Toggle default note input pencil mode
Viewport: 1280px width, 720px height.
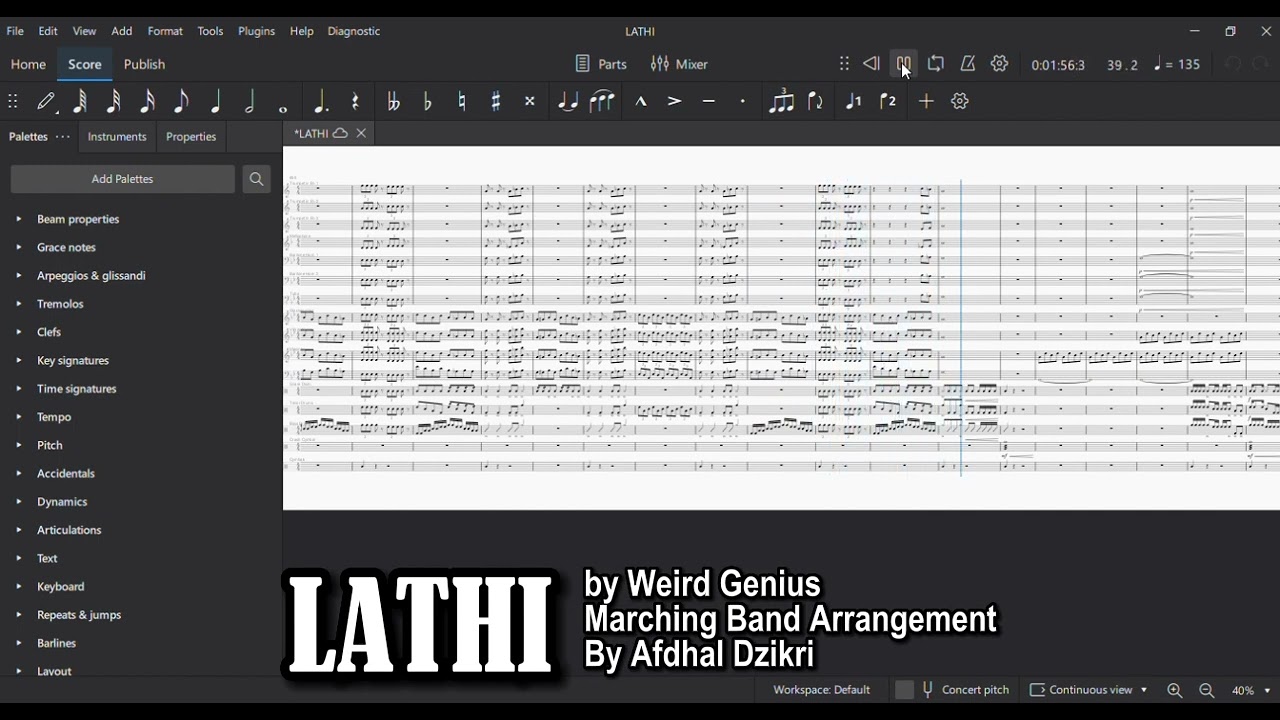pyautogui.click(x=47, y=101)
